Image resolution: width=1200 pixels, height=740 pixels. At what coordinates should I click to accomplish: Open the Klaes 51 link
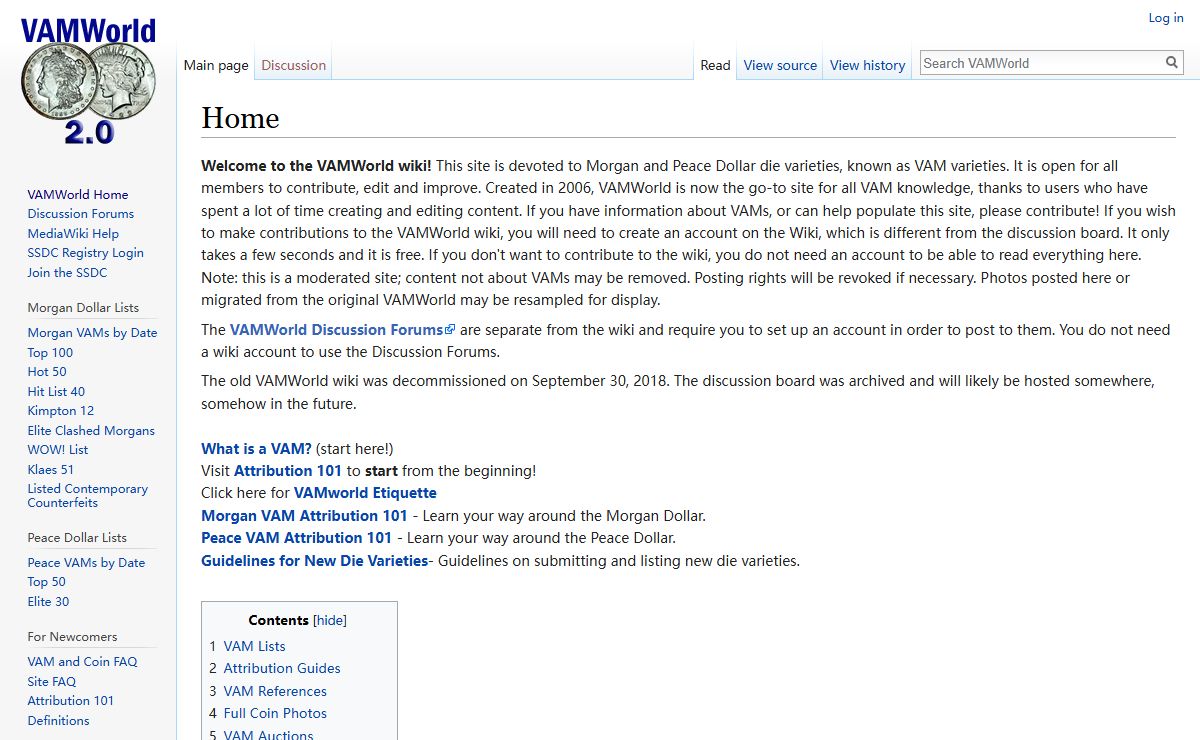(x=51, y=469)
